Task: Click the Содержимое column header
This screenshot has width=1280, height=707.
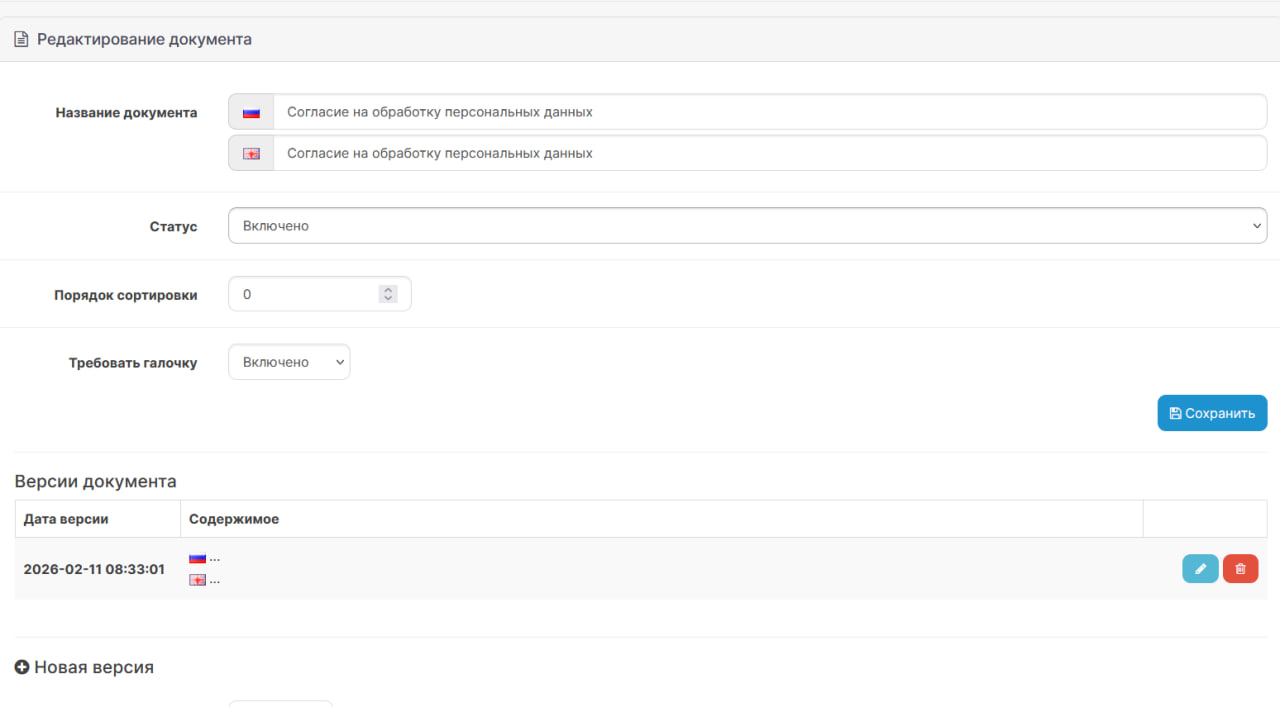Action: (x=234, y=519)
